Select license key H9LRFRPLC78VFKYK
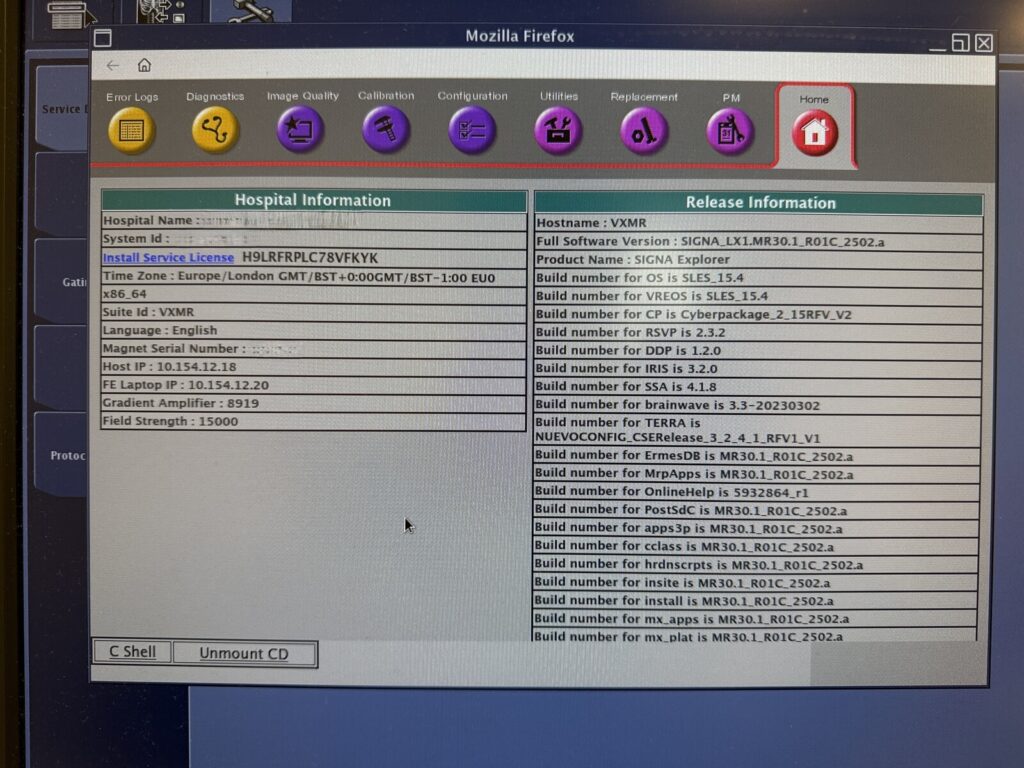Viewport: 1024px width, 768px height. [x=310, y=258]
